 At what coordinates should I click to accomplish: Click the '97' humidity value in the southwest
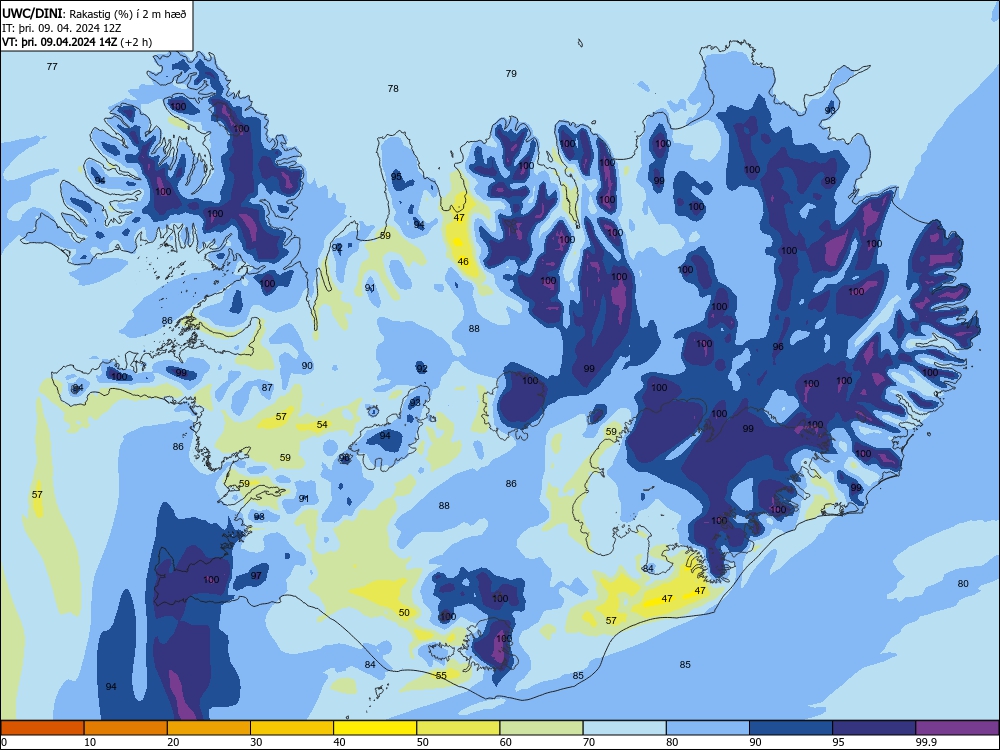[256, 575]
